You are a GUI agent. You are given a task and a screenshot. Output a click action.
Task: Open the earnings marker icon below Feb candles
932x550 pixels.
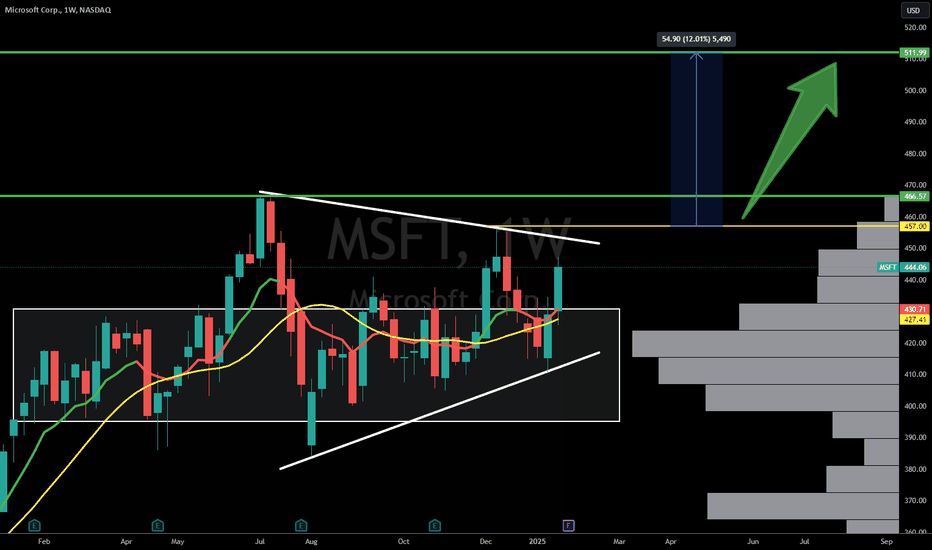click(x=34, y=525)
